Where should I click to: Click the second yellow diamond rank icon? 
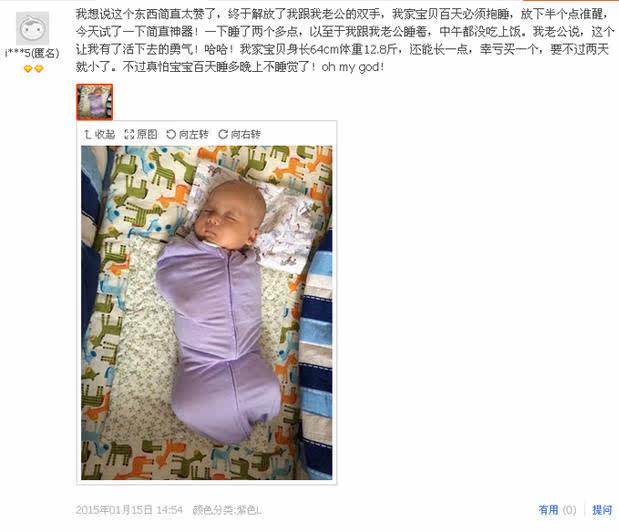pyautogui.click(x=39, y=69)
